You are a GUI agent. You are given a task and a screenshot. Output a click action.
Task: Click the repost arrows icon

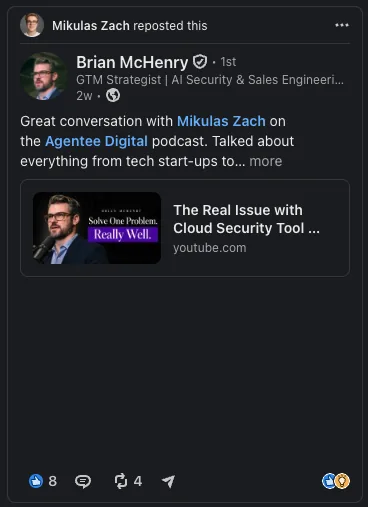(x=121, y=481)
